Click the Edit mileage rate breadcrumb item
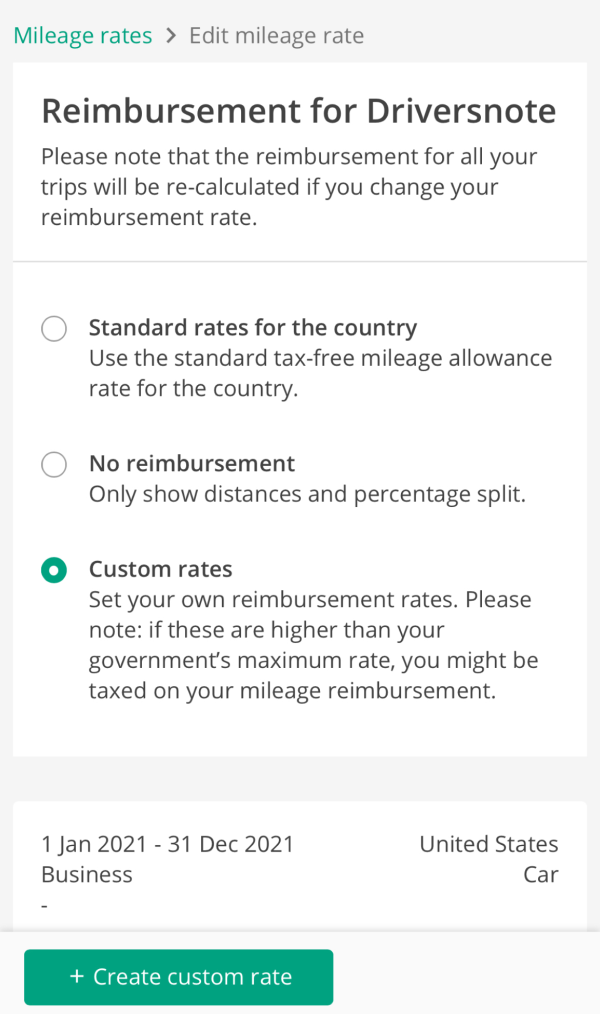Screen dimensions: 600x1014 tap(276, 35)
